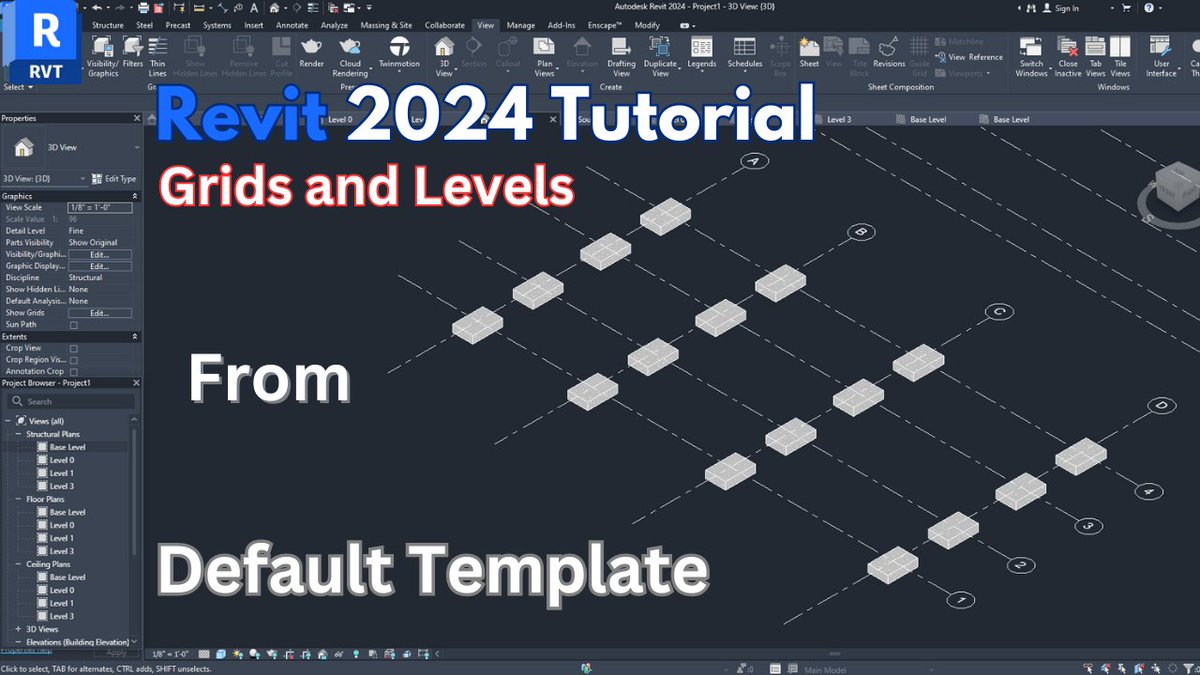Viewport: 1200px width, 675px height.
Task: Close the Project Browser panel
Action: click(x=136, y=383)
